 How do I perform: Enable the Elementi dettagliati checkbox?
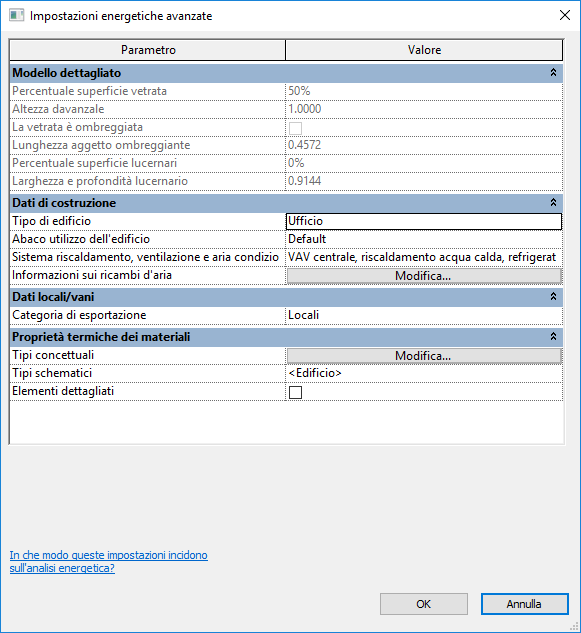click(296, 392)
